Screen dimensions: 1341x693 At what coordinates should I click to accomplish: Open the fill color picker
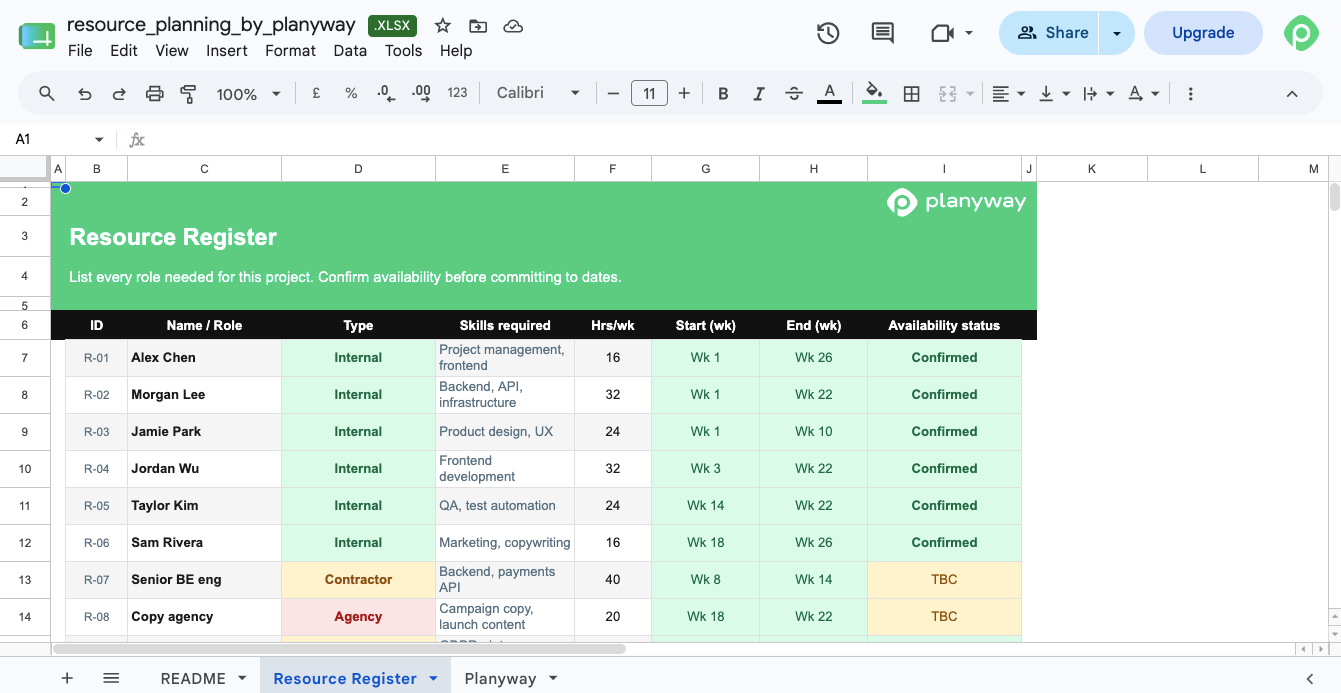pos(874,93)
